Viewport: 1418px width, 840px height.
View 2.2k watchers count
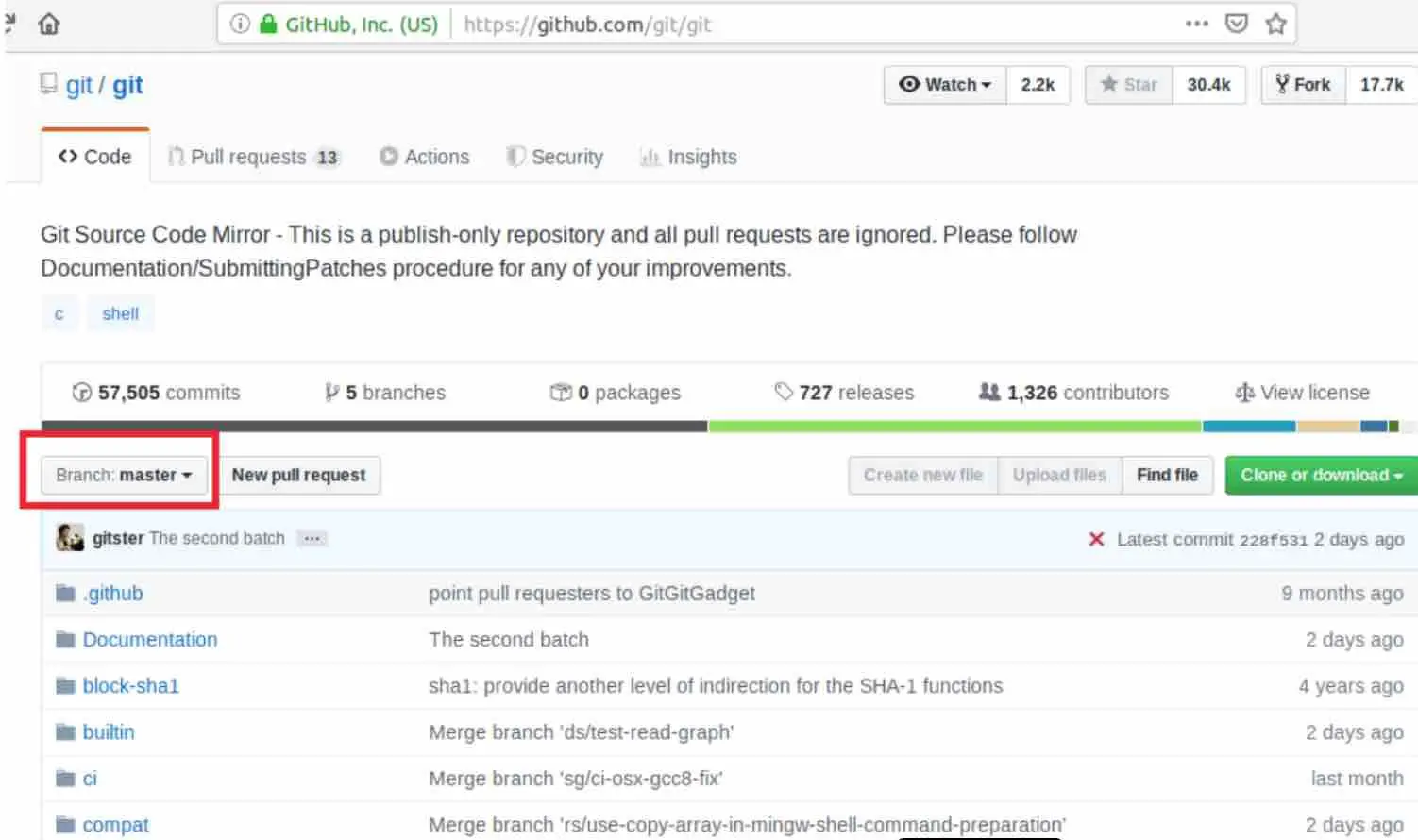[x=1038, y=85]
